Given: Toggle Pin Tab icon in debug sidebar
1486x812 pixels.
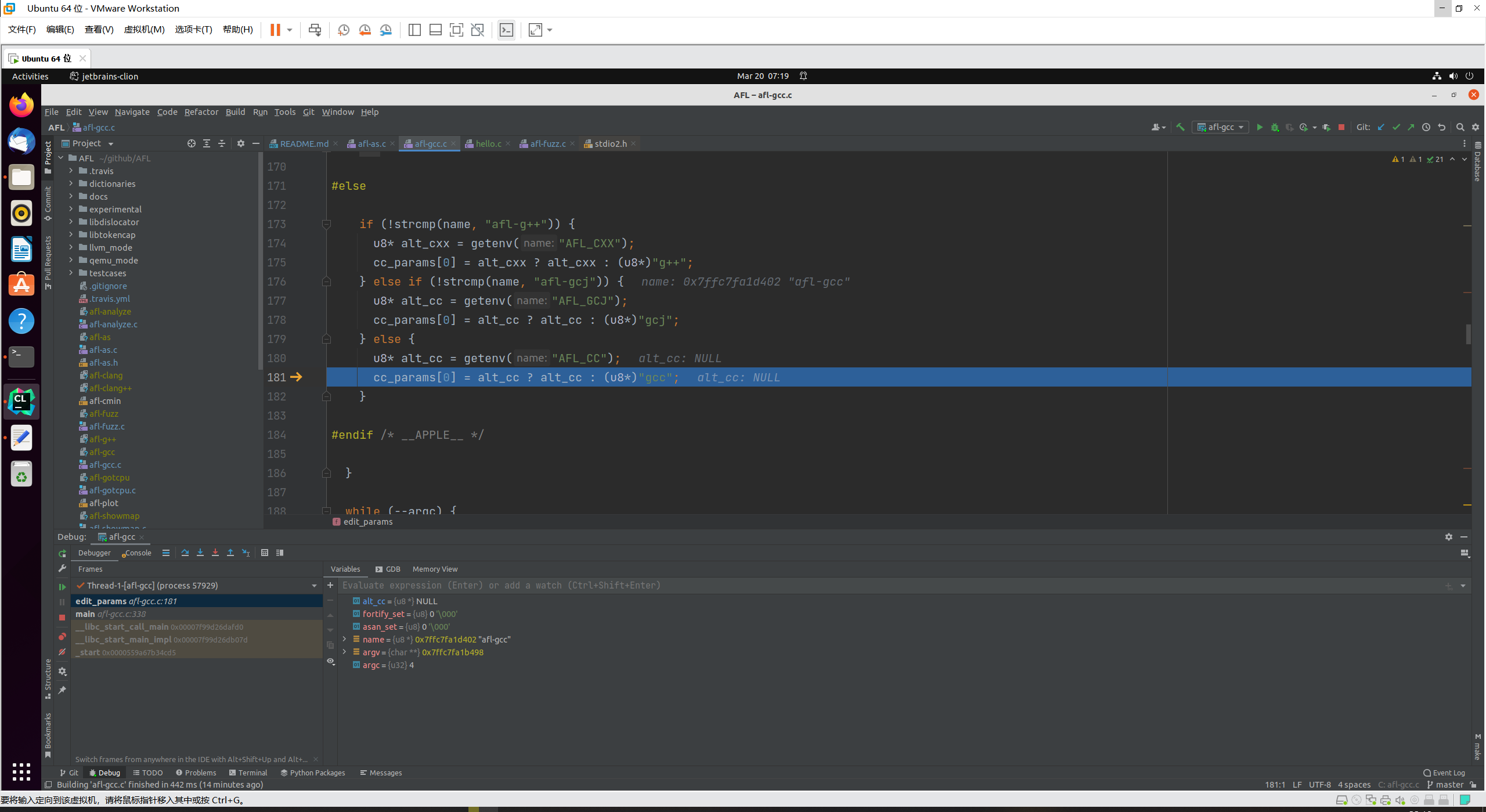Looking at the screenshot, I should 62,690.
